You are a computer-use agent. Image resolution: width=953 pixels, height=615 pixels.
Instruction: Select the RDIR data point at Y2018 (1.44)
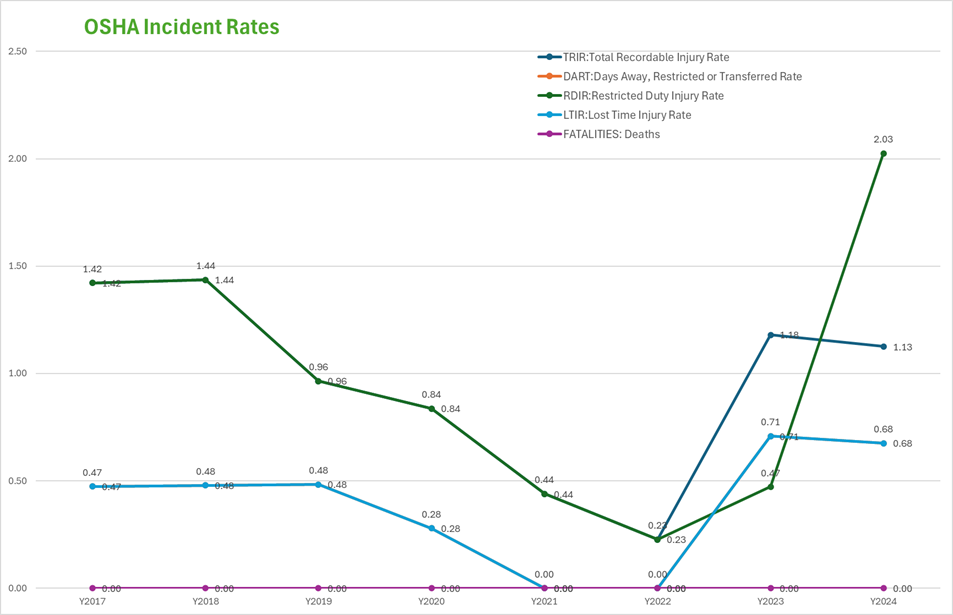click(x=205, y=280)
